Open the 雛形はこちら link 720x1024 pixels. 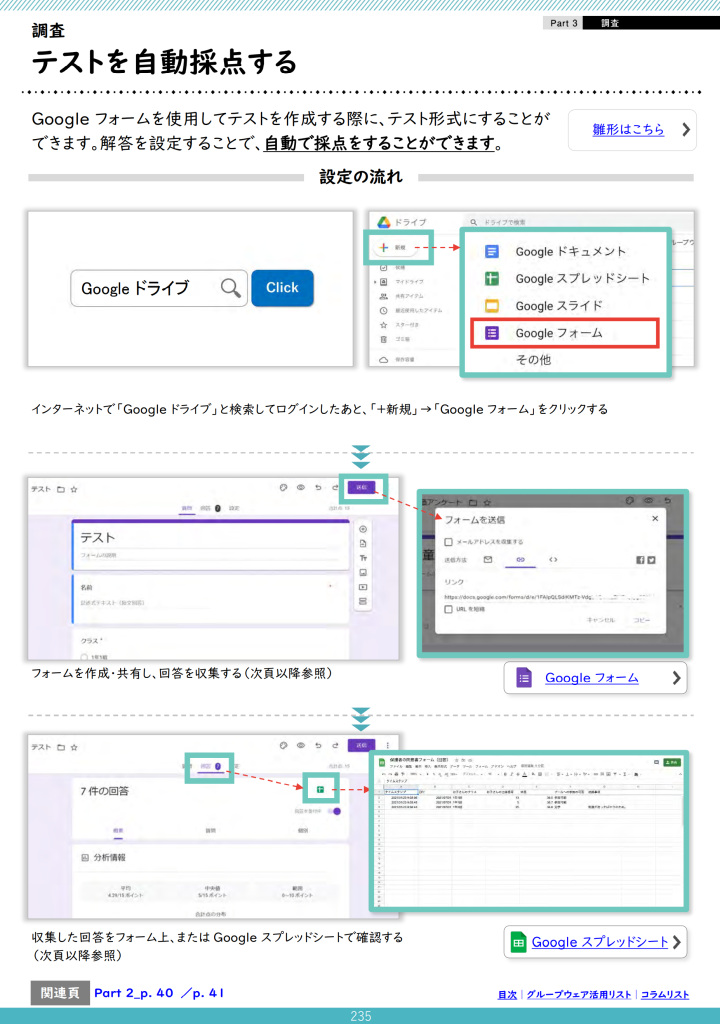628,129
